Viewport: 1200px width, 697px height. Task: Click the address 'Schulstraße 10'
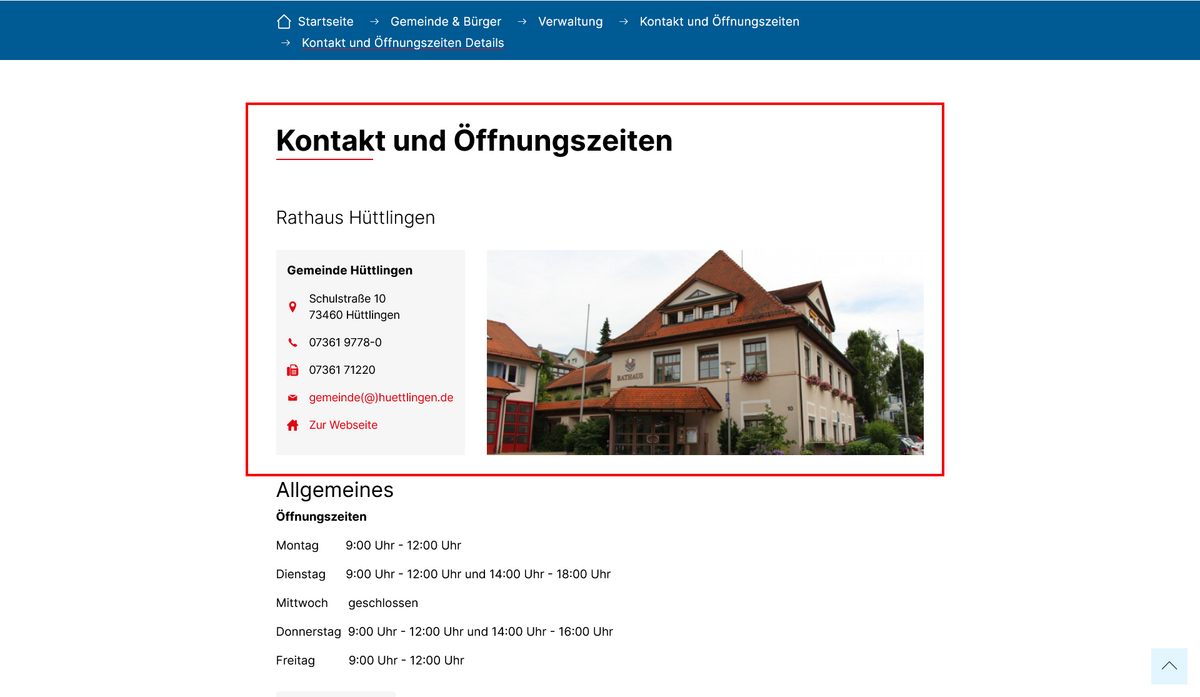point(347,298)
